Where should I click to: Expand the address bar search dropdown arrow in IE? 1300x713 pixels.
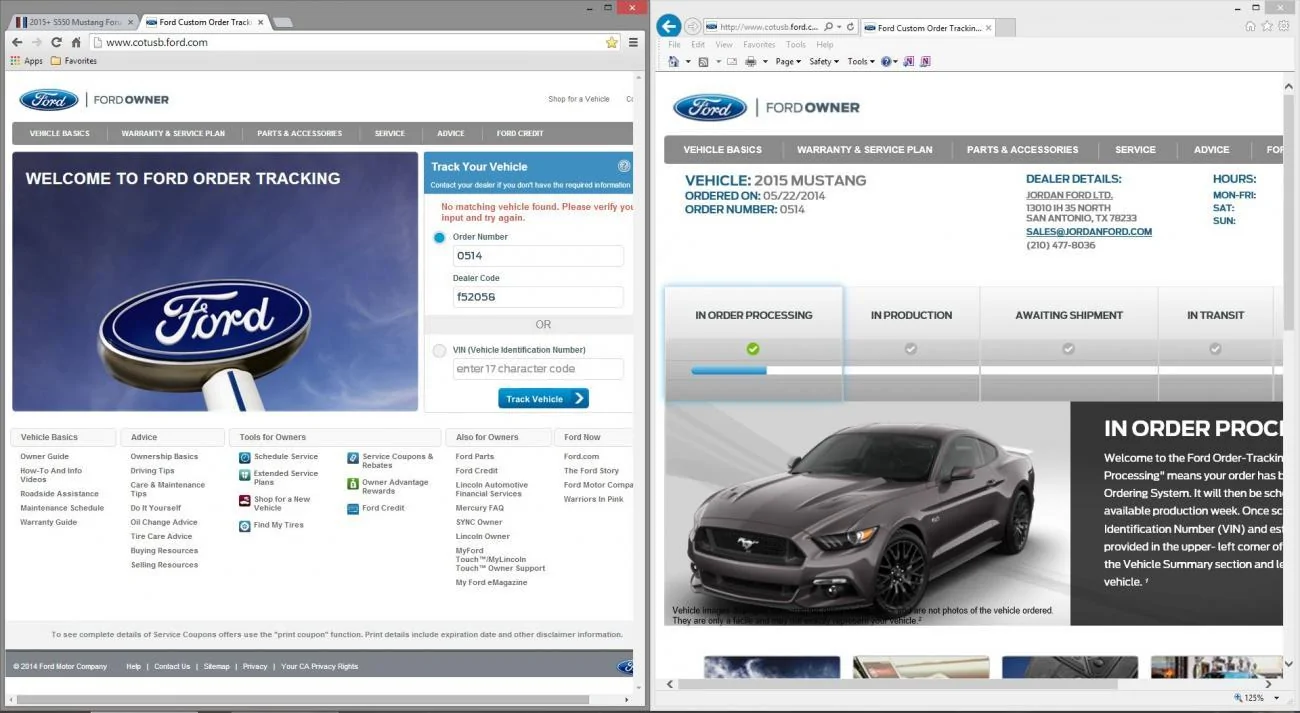[x=839, y=27]
